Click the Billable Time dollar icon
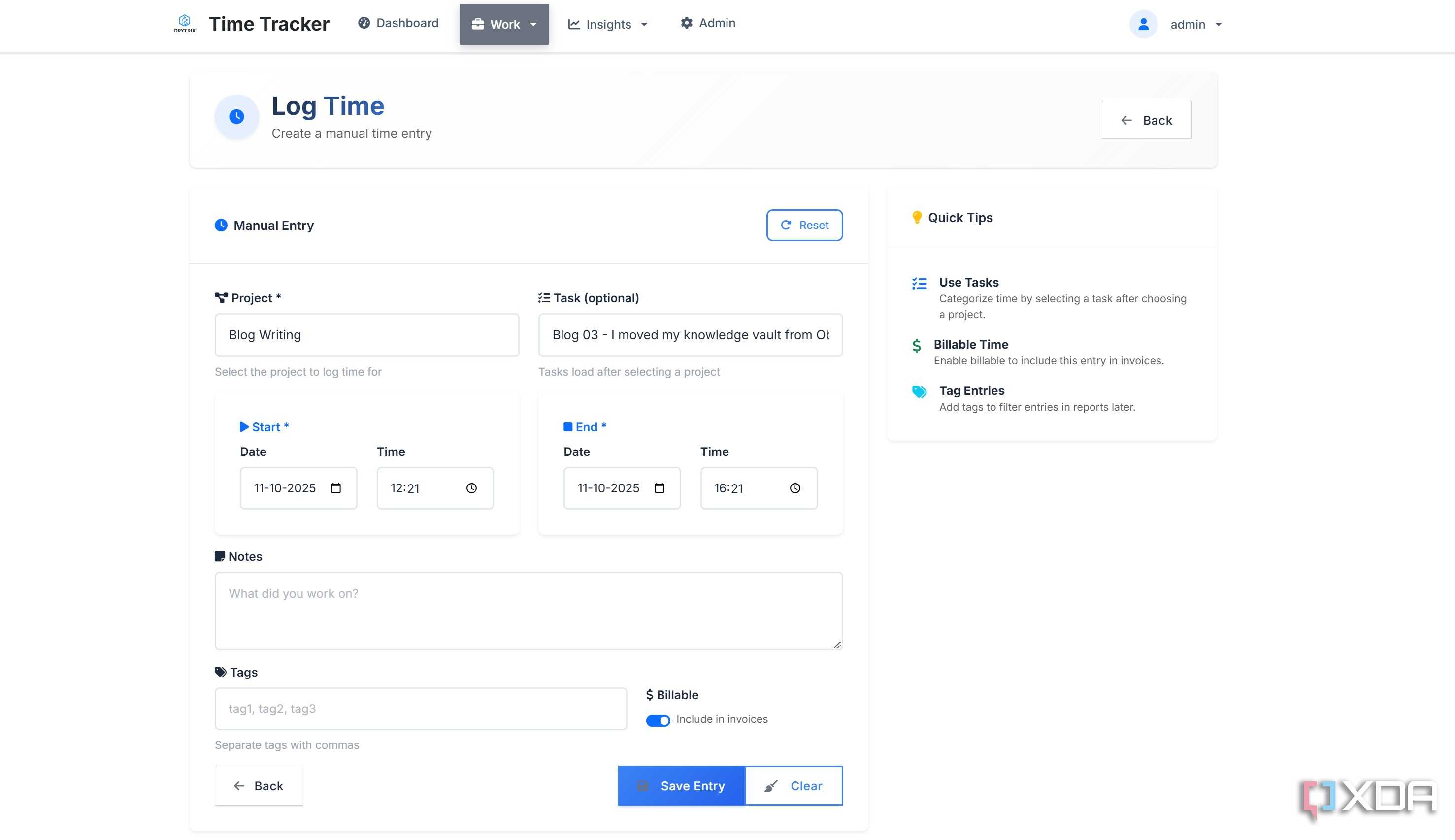 coord(917,345)
